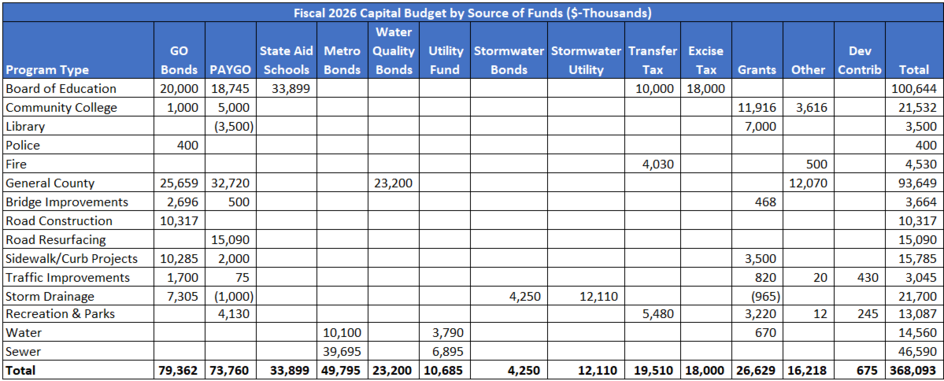The width and height of the screenshot is (944, 381).
Task: Select the GO Bonds total '79,362'
Action: click(x=179, y=371)
